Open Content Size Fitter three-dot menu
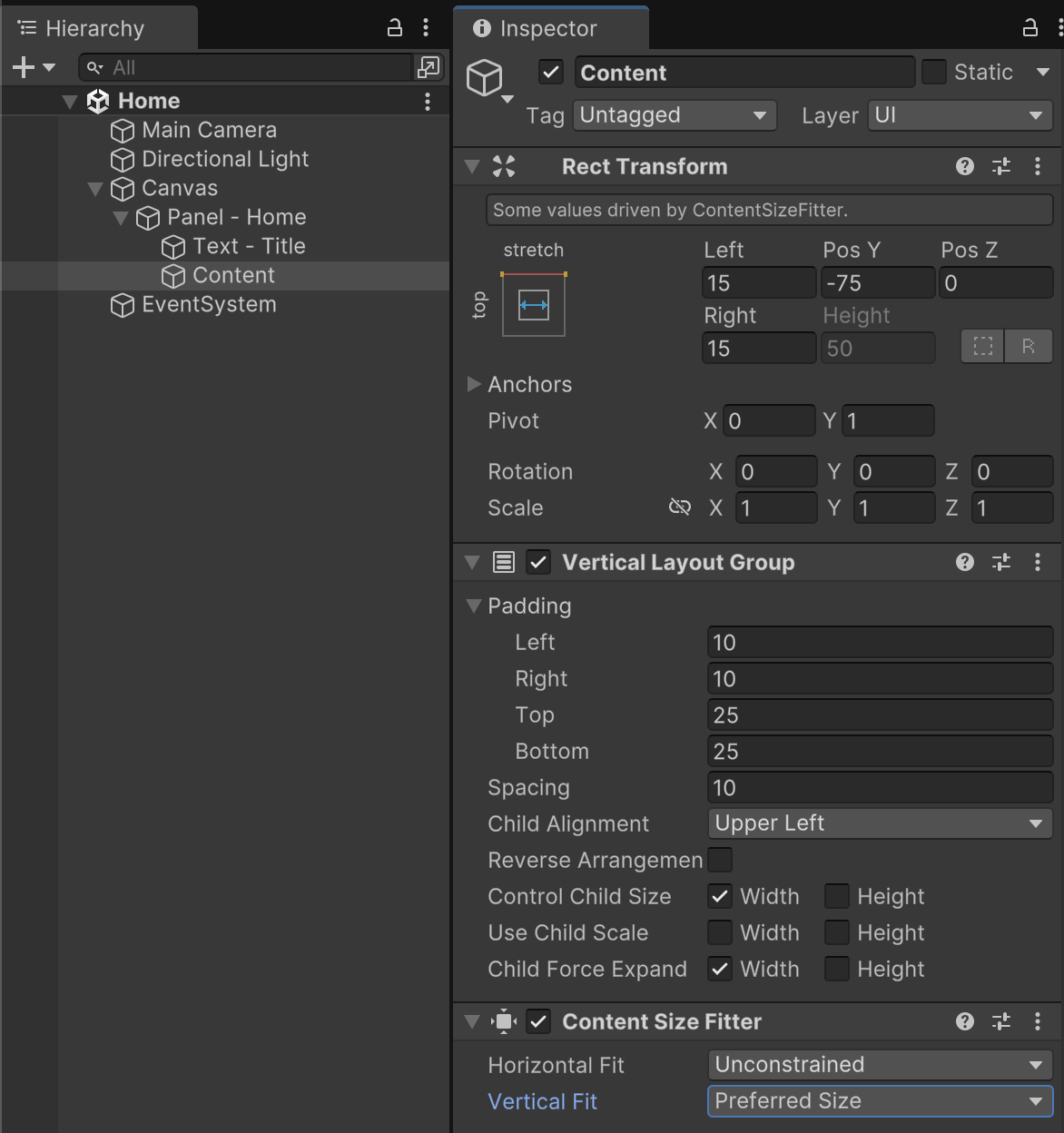This screenshot has height=1133, width=1064. [x=1038, y=1022]
